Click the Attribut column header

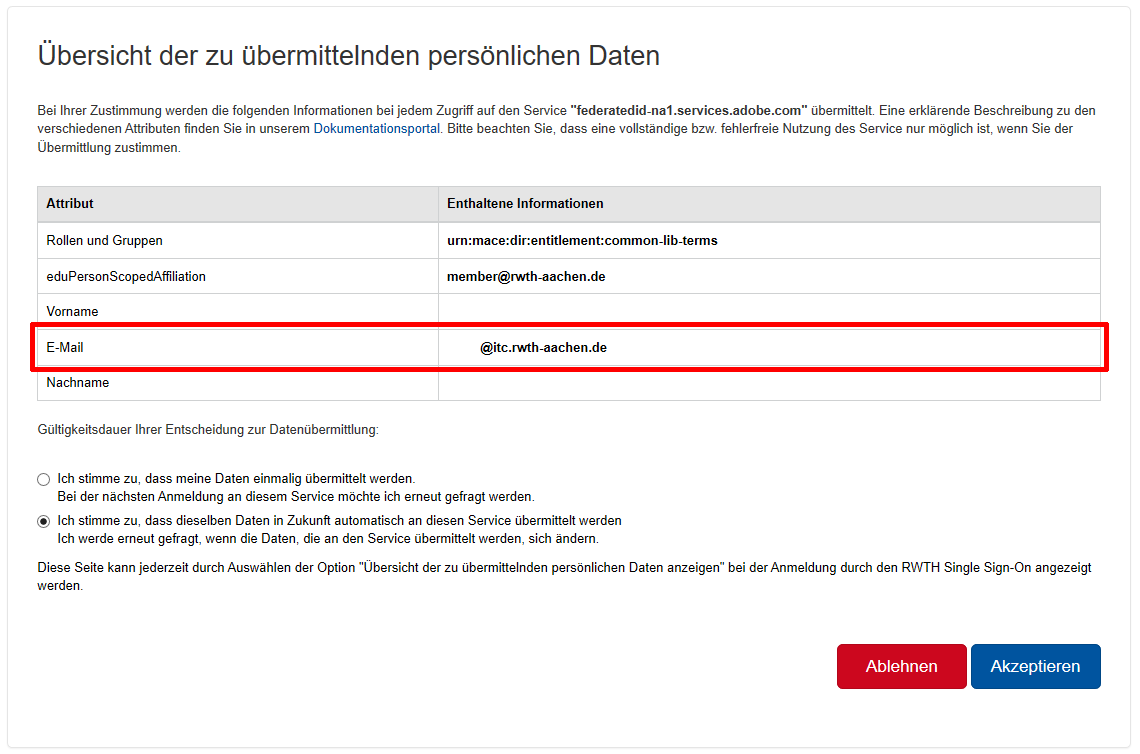70,203
